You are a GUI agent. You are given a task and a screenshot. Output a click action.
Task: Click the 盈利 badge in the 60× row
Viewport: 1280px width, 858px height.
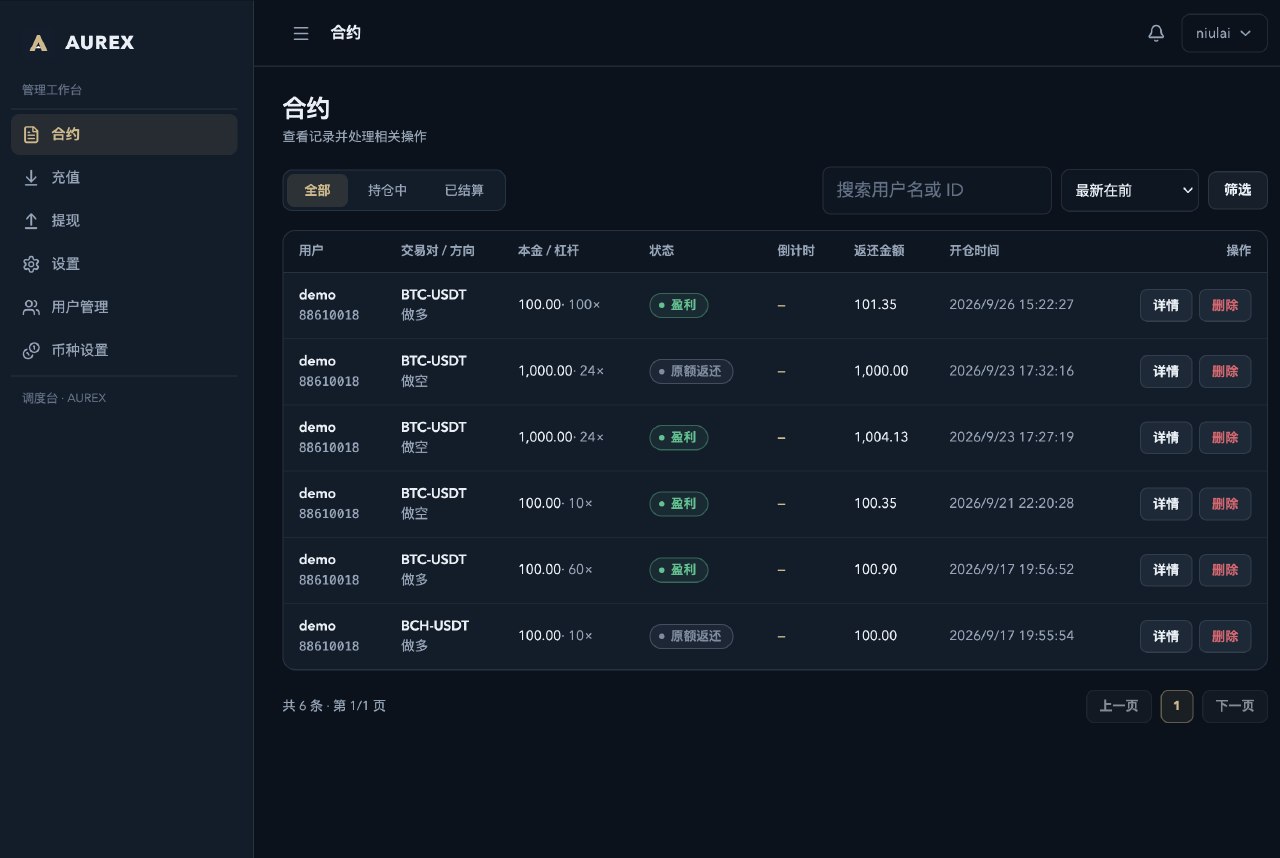pyautogui.click(x=679, y=570)
